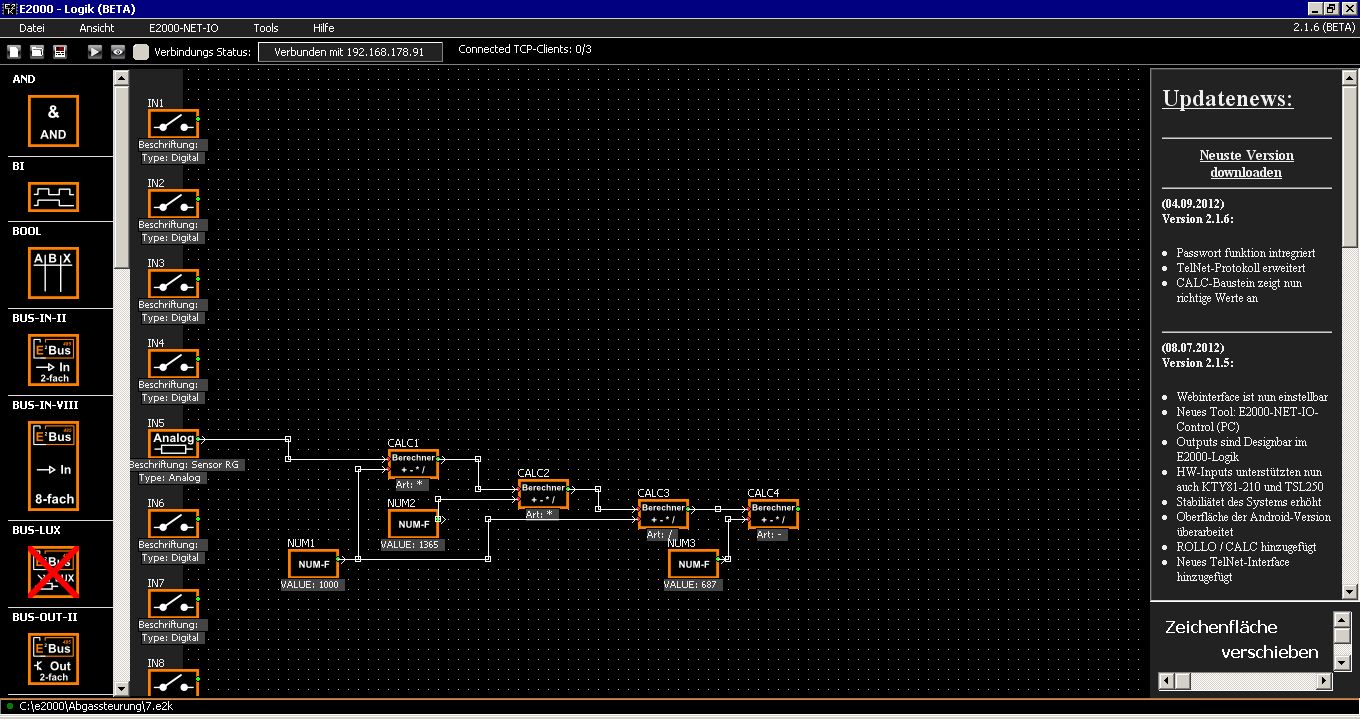1360x719 pixels.
Task: Open the E2000-NET-IO menu
Action: [183, 28]
